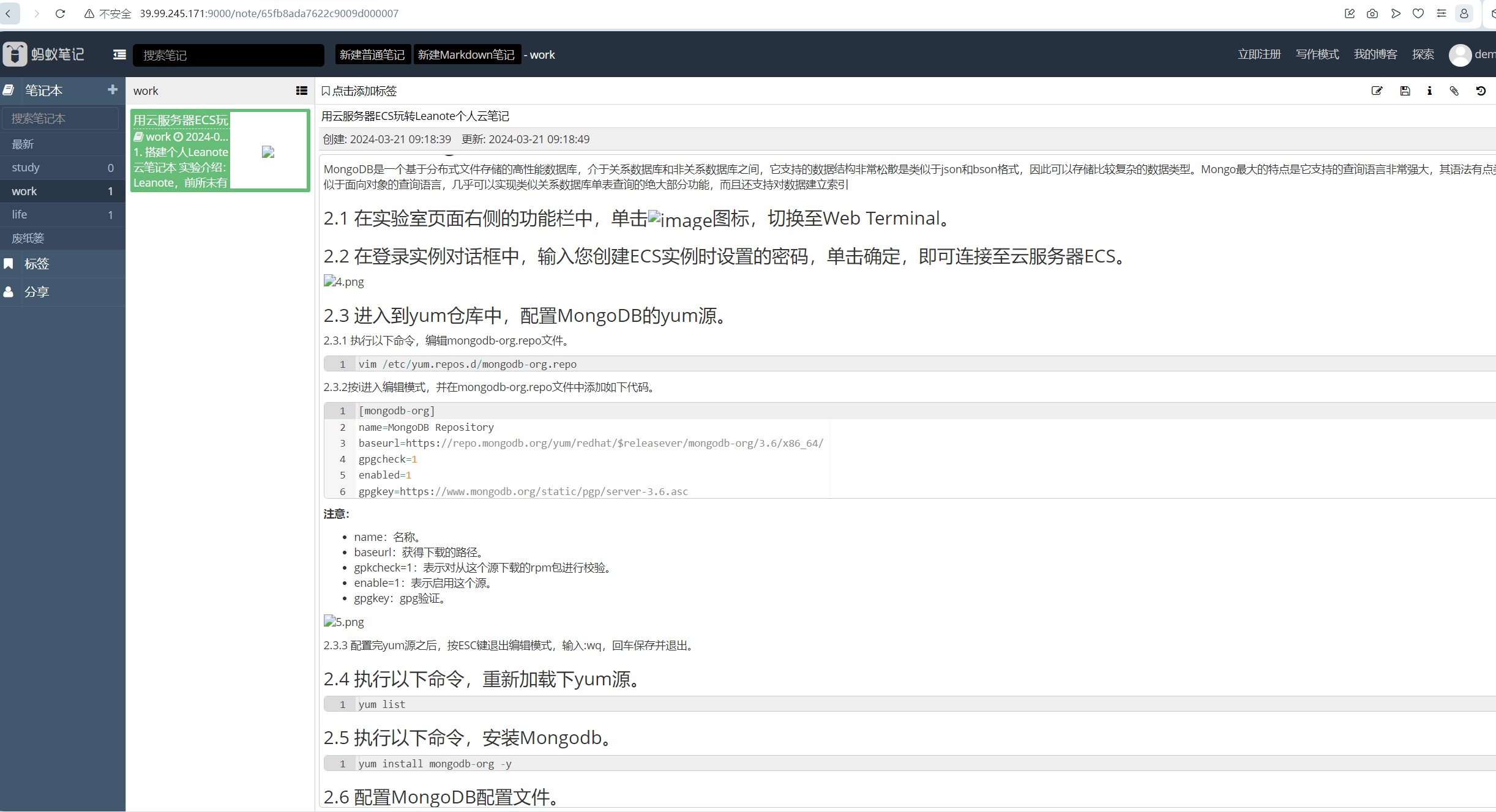Expand the 分享 share section
This screenshot has height=812, width=1496.
pyautogui.click(x=37, y=292)
